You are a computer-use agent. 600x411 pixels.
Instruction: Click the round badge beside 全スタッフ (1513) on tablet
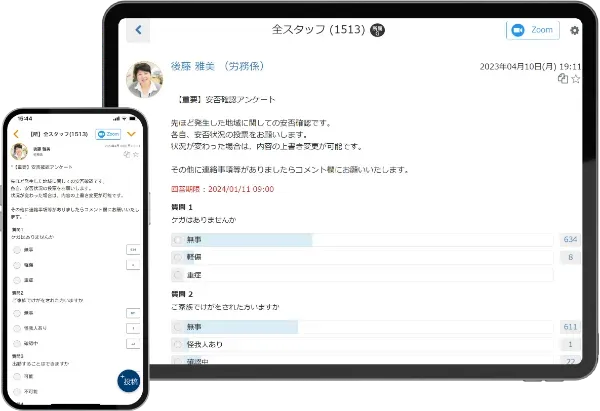[x=377, y=30]
